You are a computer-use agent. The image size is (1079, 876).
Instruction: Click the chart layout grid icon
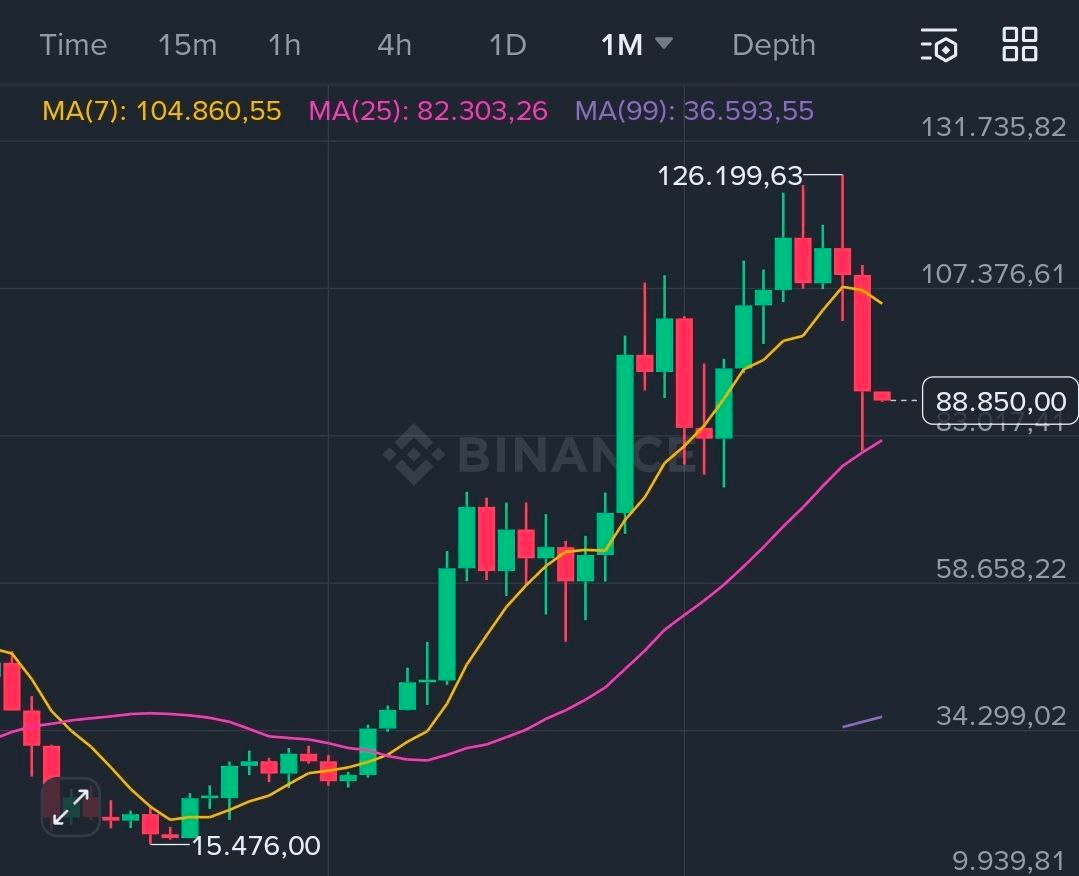pos(1019,45)
